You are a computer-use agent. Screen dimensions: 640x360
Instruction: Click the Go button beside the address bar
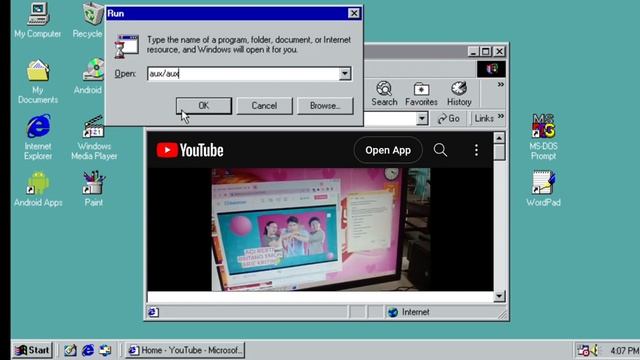(448, 118)
